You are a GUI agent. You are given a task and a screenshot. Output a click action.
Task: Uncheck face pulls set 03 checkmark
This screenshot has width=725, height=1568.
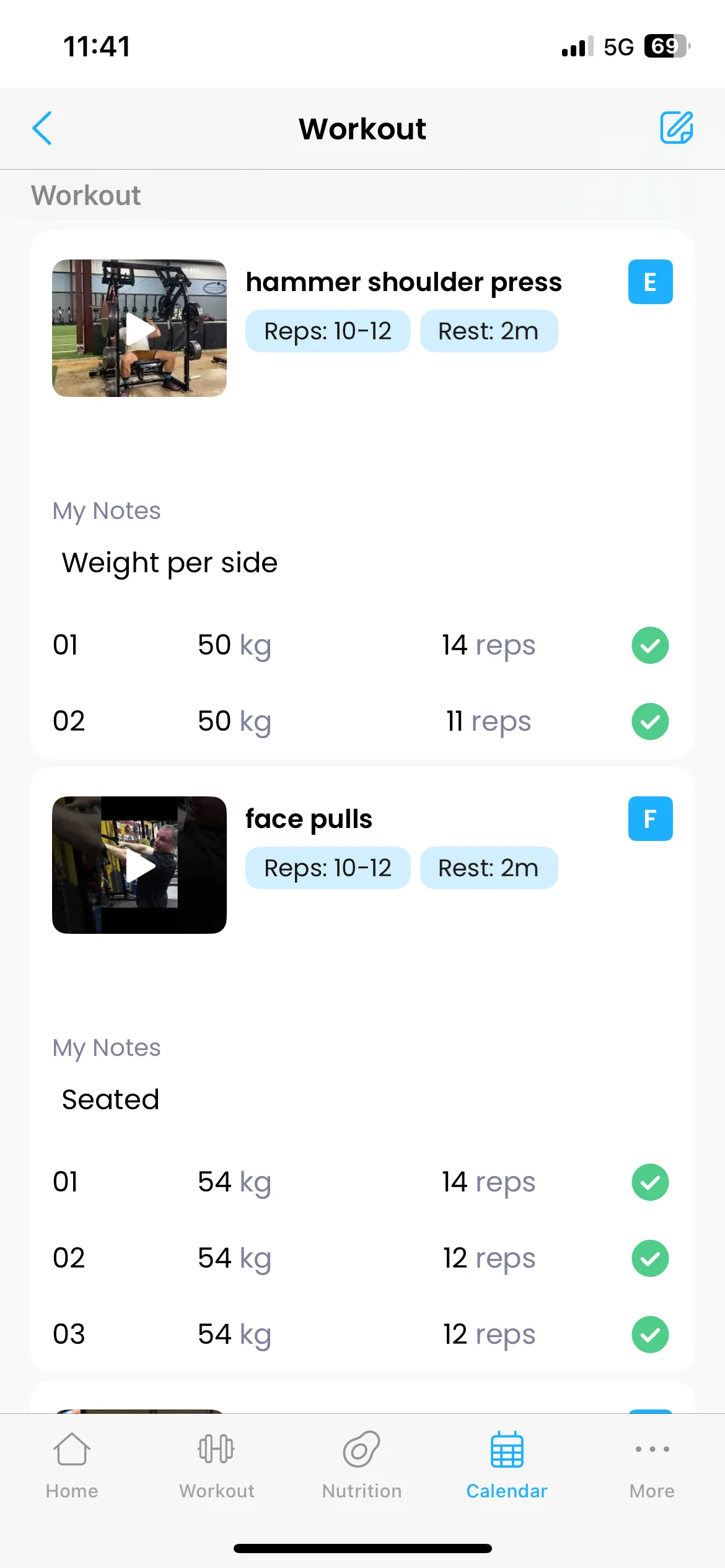point(650,1335)
